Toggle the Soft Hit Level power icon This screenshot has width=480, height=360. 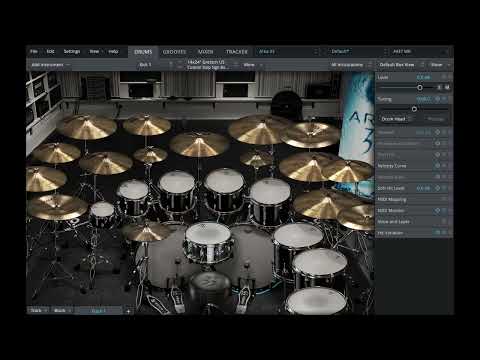point(438,188)
